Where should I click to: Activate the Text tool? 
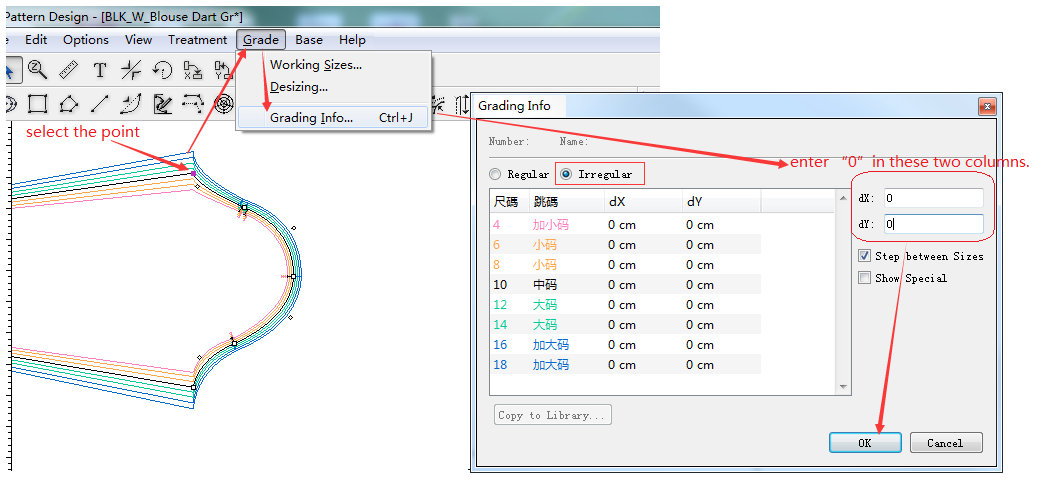pos(100,70)
